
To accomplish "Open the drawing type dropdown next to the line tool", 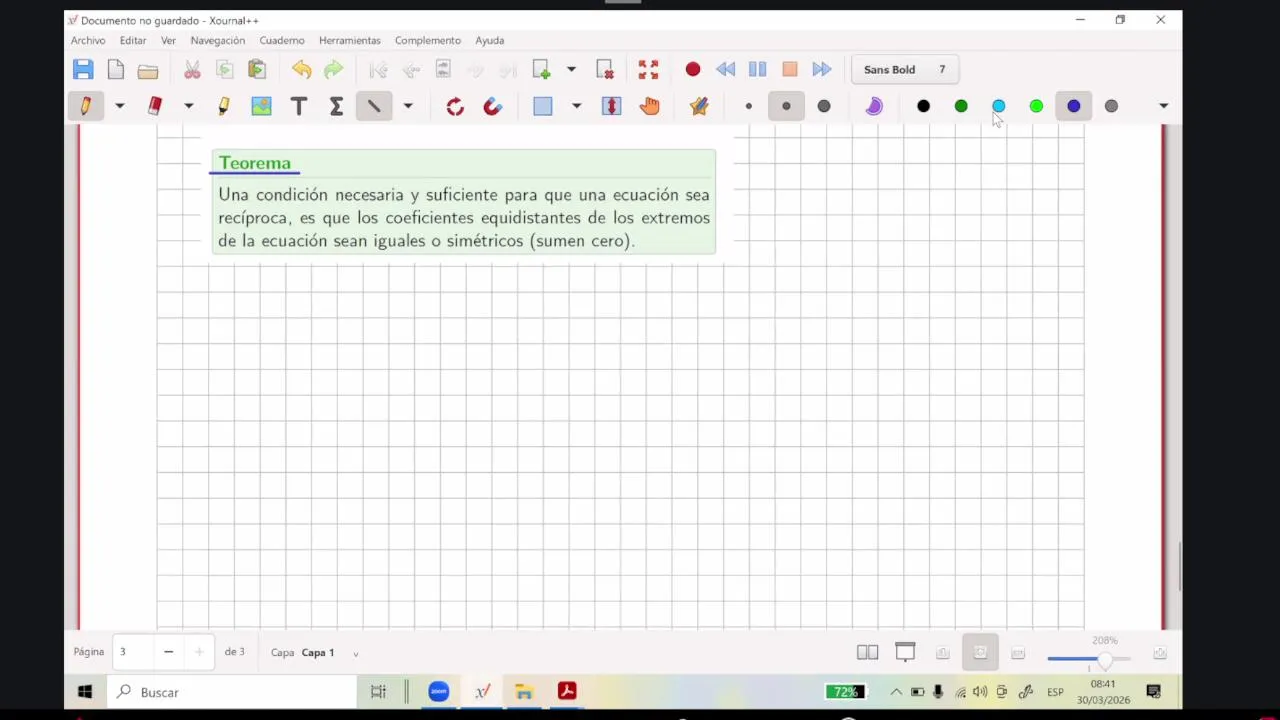I will pos(408,106).
